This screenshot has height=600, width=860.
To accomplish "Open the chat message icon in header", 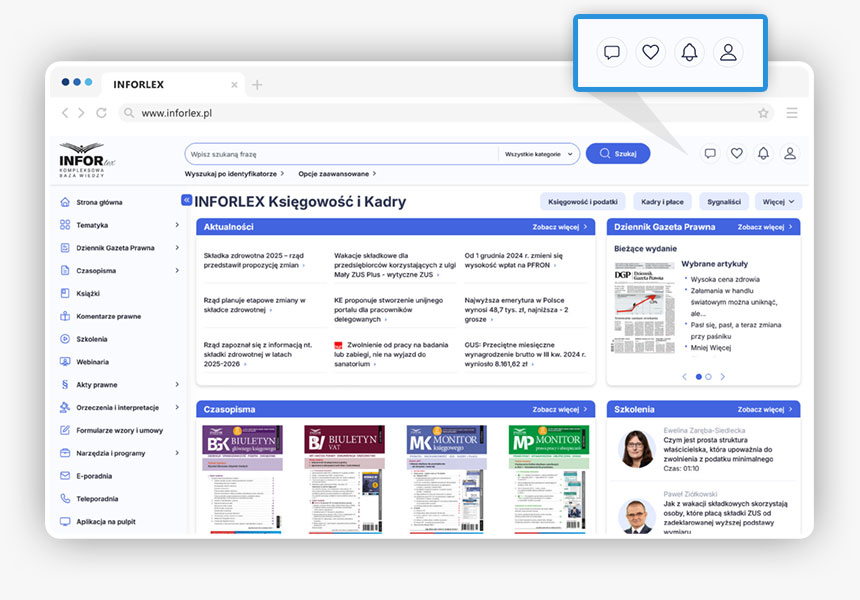I will pos(710,153).
